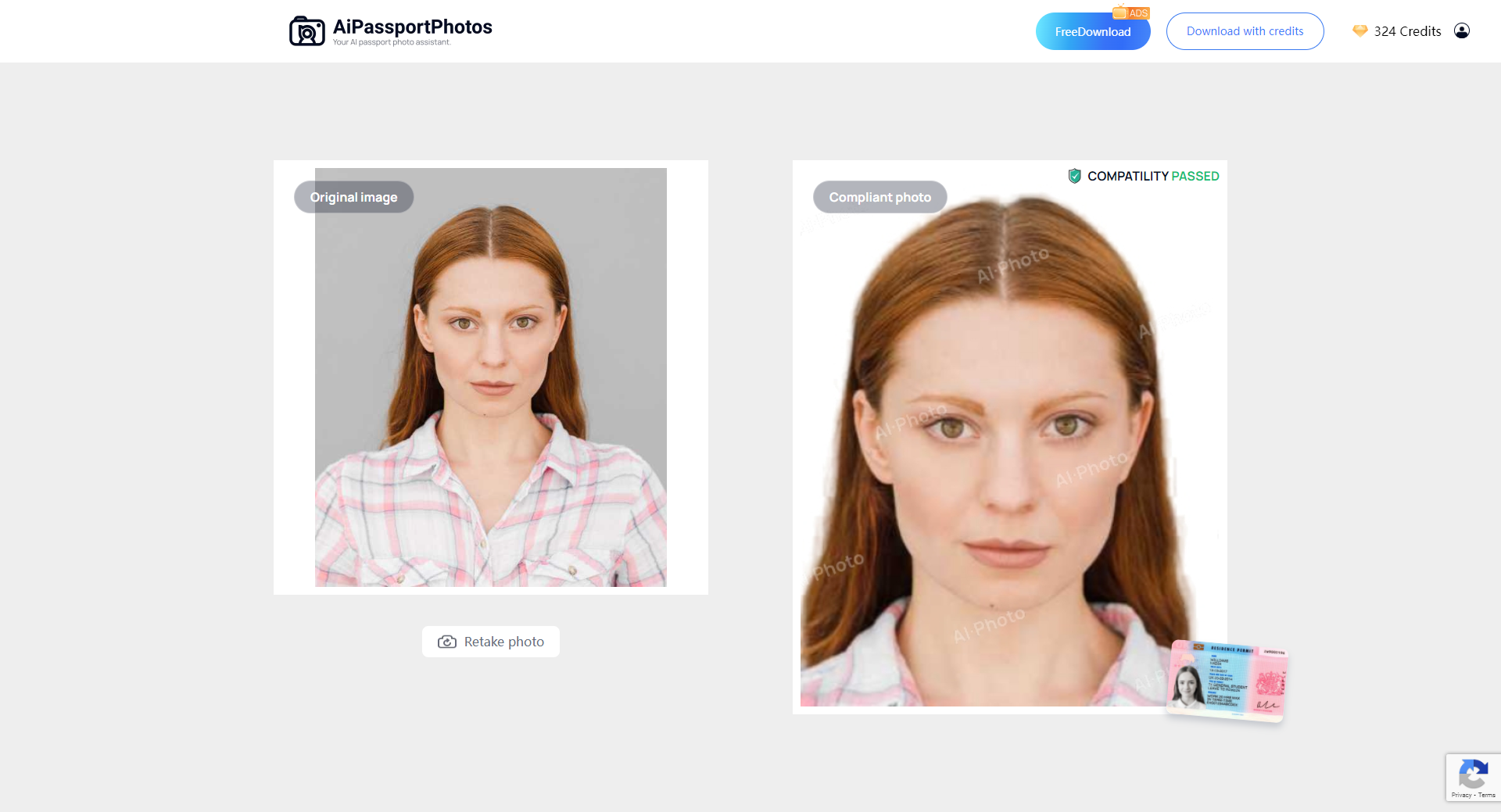Click the COMPATILITY PASSED status text
This screenshot has width=1501, height=812.
[1153, 177]
